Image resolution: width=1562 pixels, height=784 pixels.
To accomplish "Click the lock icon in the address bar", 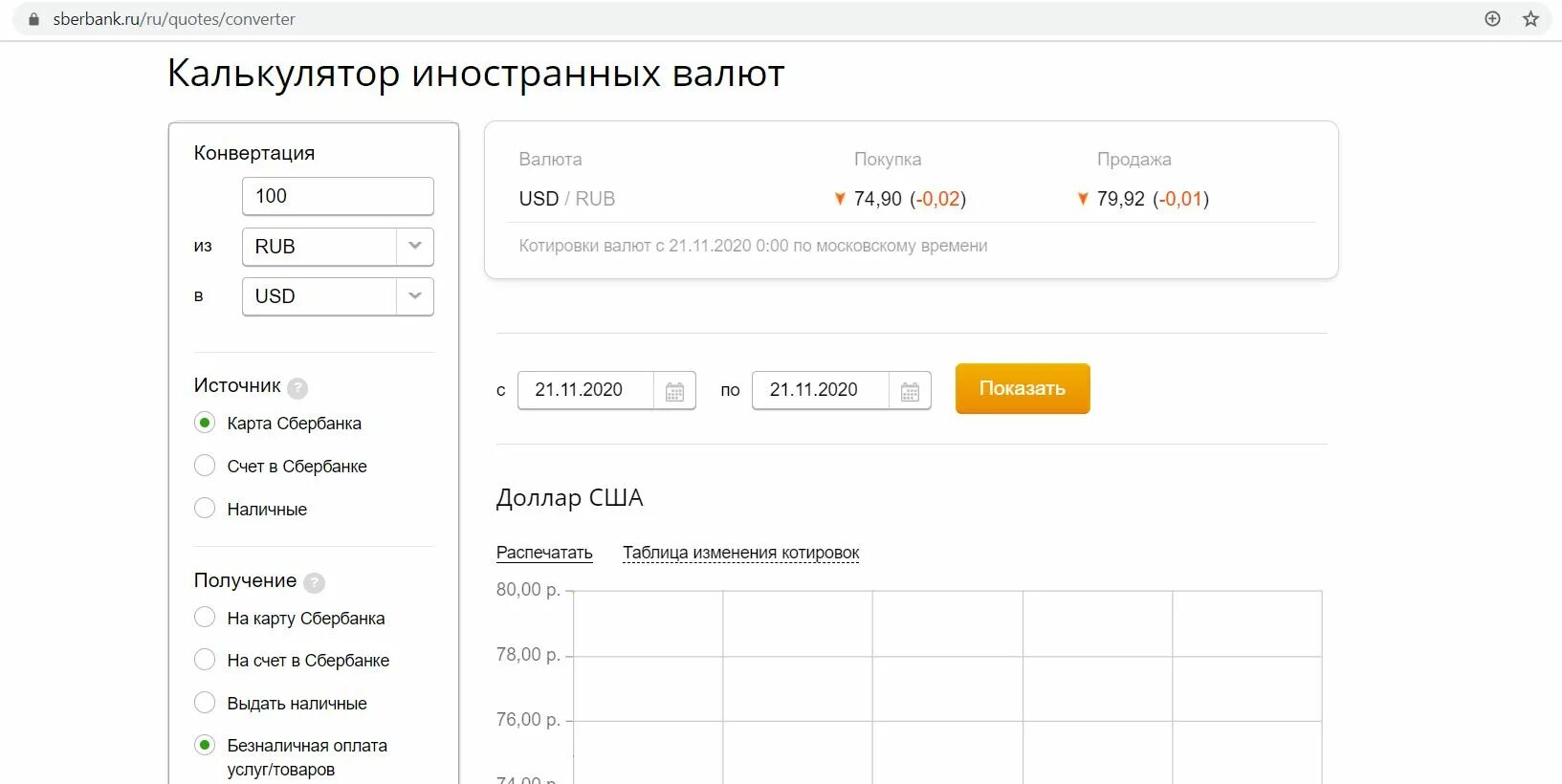I will [x=33, y=19].
